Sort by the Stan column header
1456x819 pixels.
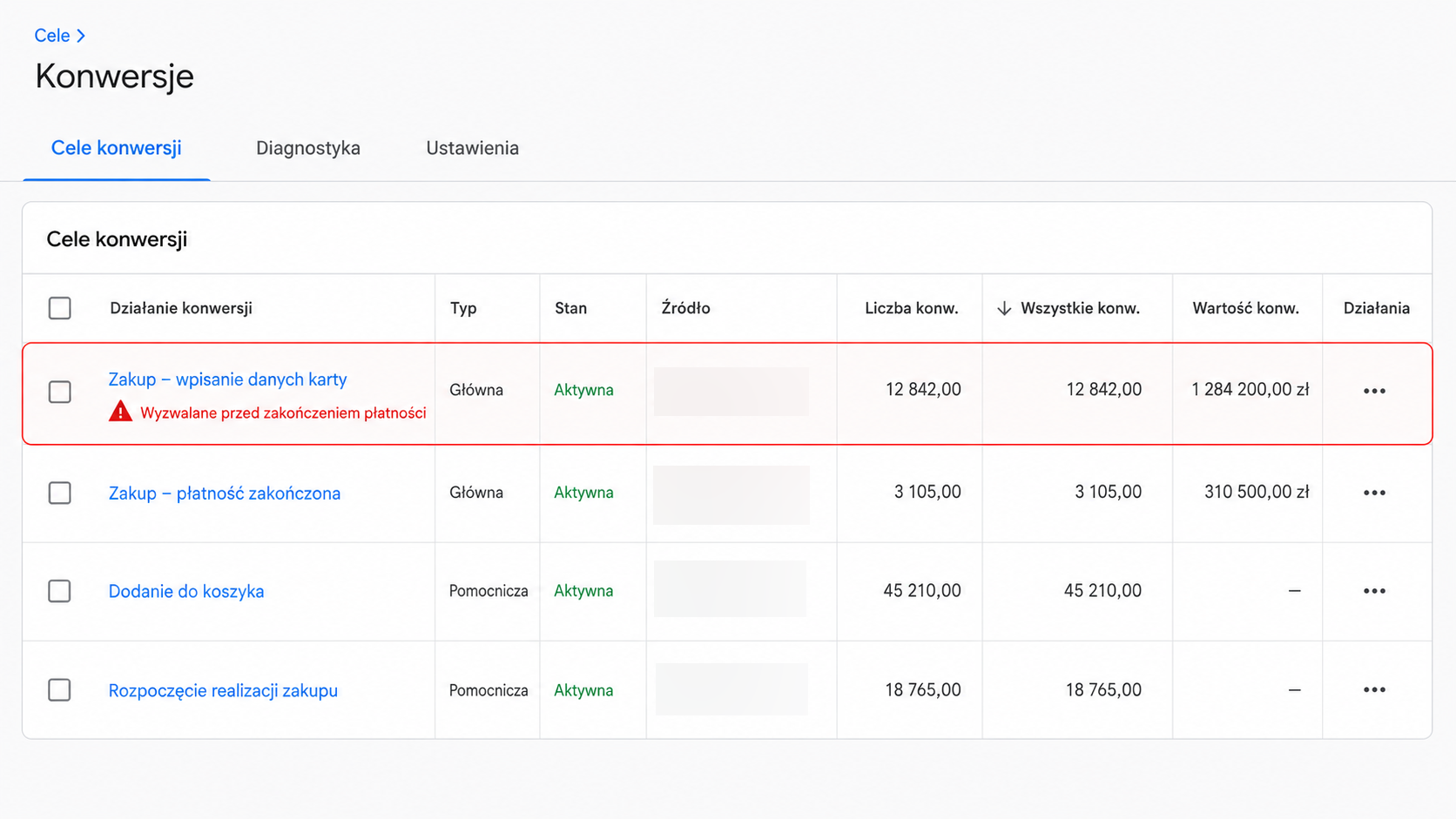pyautogui.click(x=571, y=308)
